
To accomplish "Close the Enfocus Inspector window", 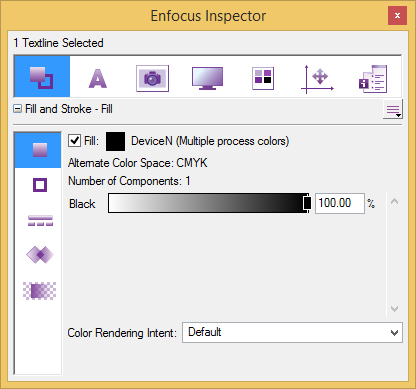I will [x=397, y=16].
